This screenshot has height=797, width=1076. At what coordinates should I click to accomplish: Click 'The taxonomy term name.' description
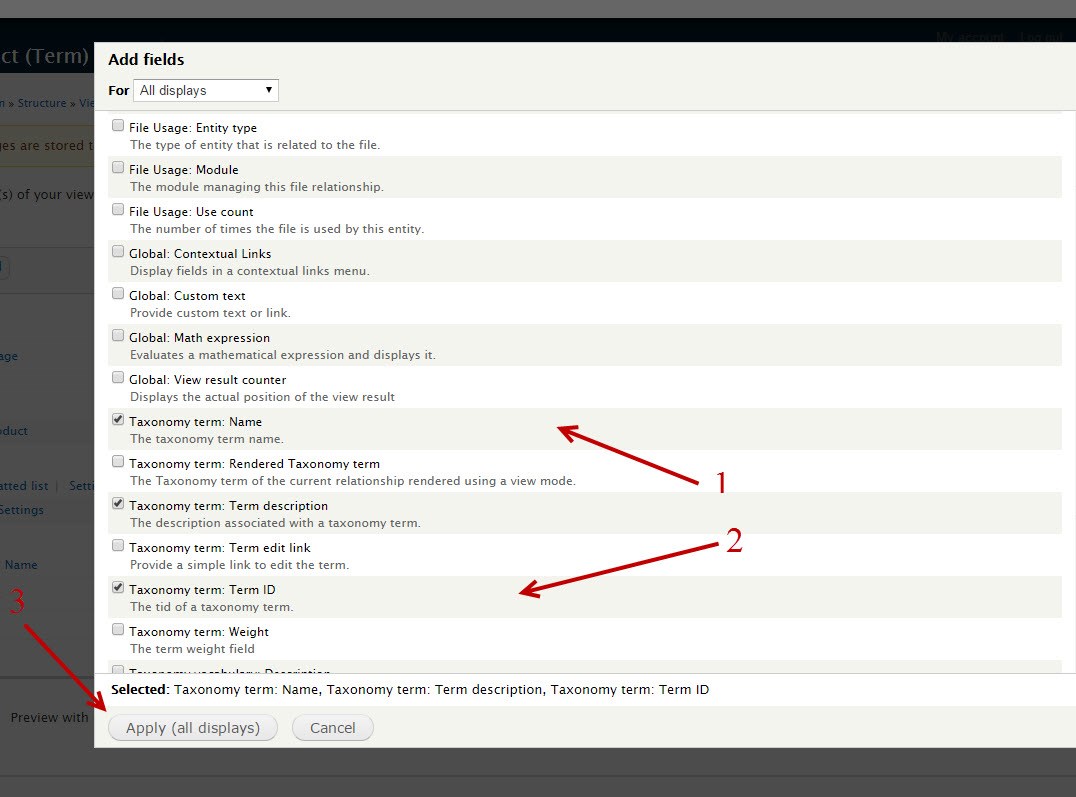pos(207,439)
